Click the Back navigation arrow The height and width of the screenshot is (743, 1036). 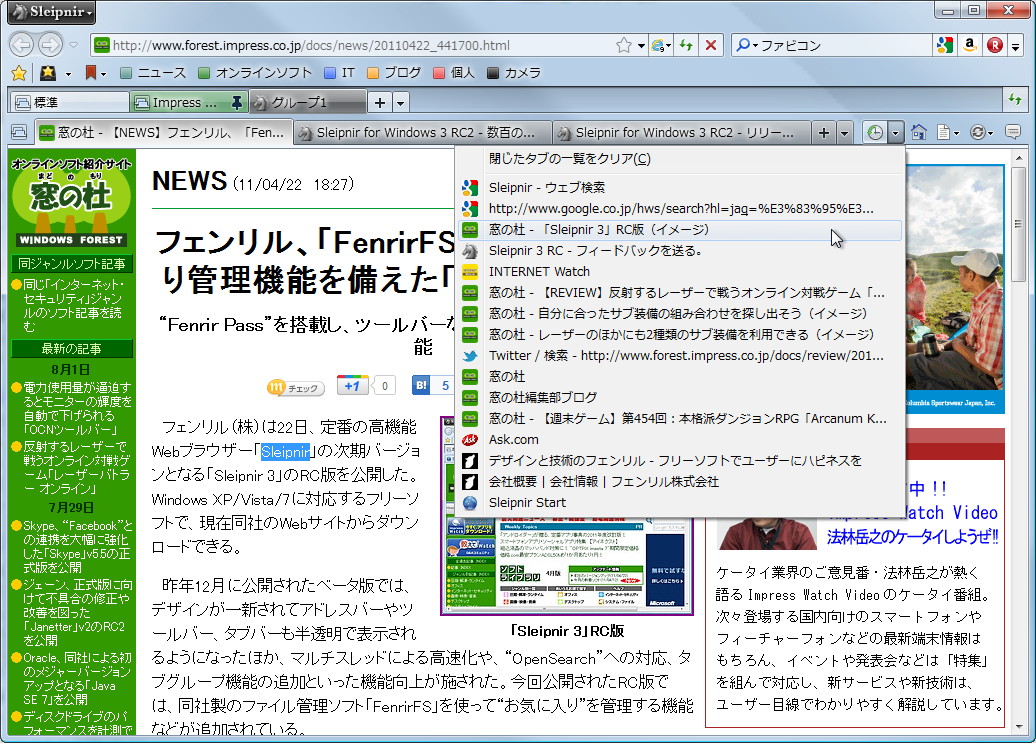coord(21,45)
